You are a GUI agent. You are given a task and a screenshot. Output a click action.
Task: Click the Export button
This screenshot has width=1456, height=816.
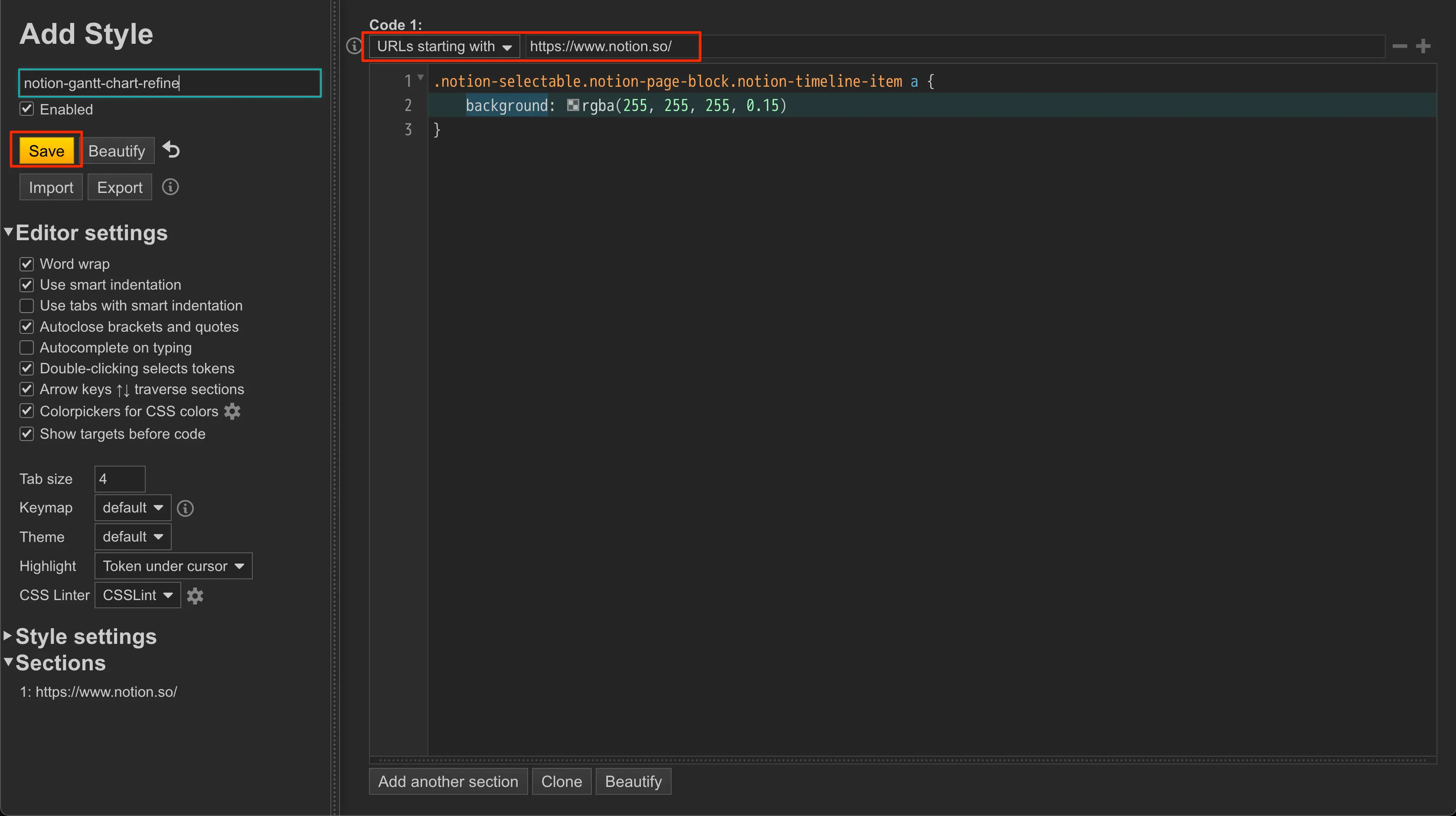119,188
